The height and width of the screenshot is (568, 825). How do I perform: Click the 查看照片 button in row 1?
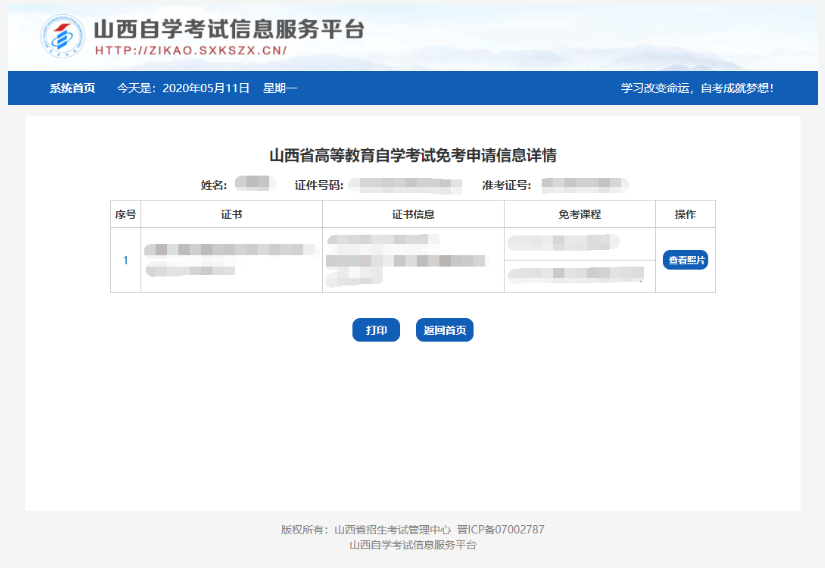coord(685,260)
